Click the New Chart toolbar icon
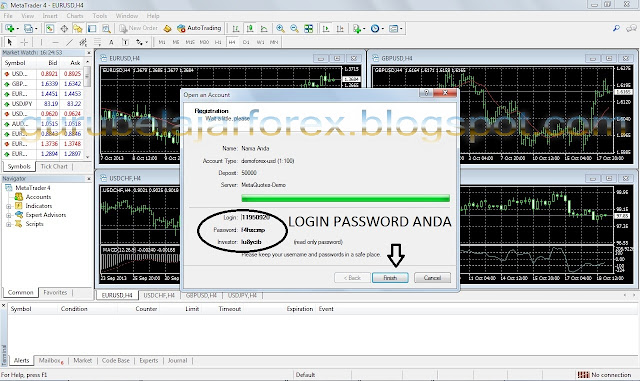The width and height of the screenshot is (640, 381). point(10,28)
